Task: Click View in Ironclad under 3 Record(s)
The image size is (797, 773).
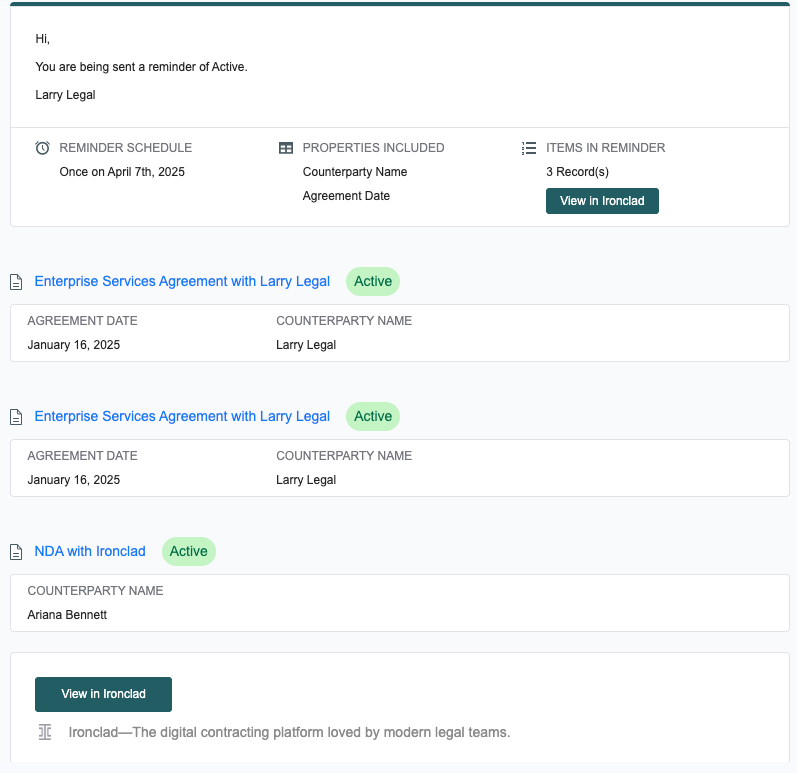Action: click(x=602, y=201)
